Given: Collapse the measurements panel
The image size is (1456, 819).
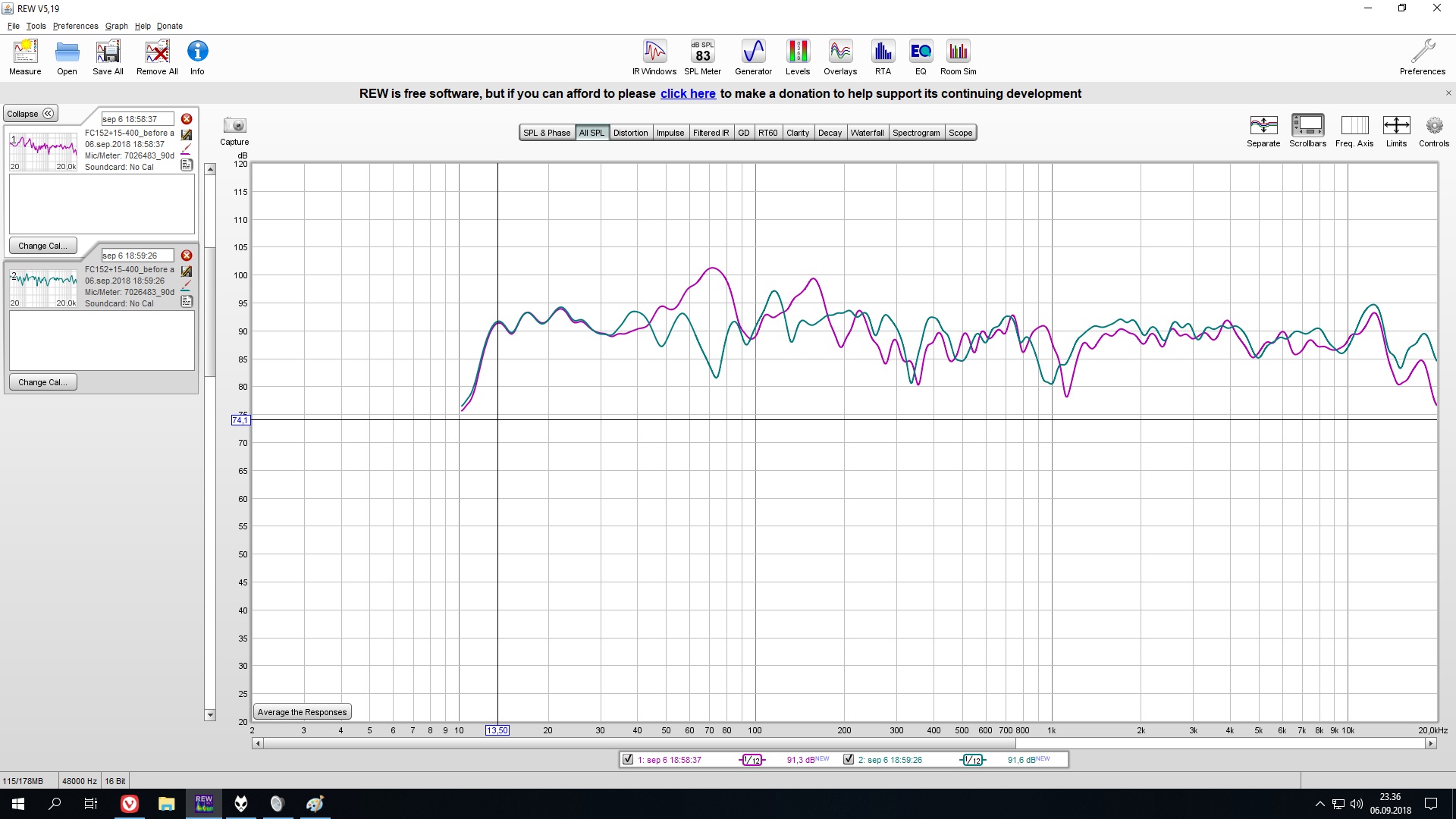Looking at the screenshot, I should pyautogui.click(x=30, y=114).
